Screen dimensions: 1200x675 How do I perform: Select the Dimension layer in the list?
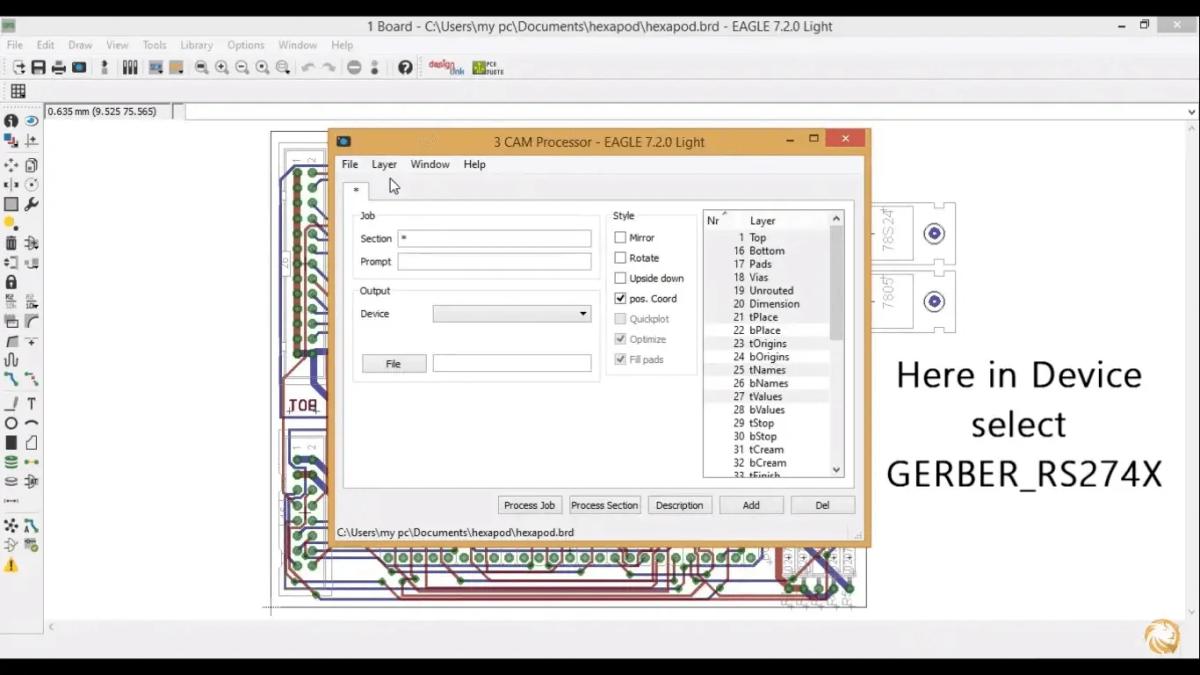pos(767,304)
